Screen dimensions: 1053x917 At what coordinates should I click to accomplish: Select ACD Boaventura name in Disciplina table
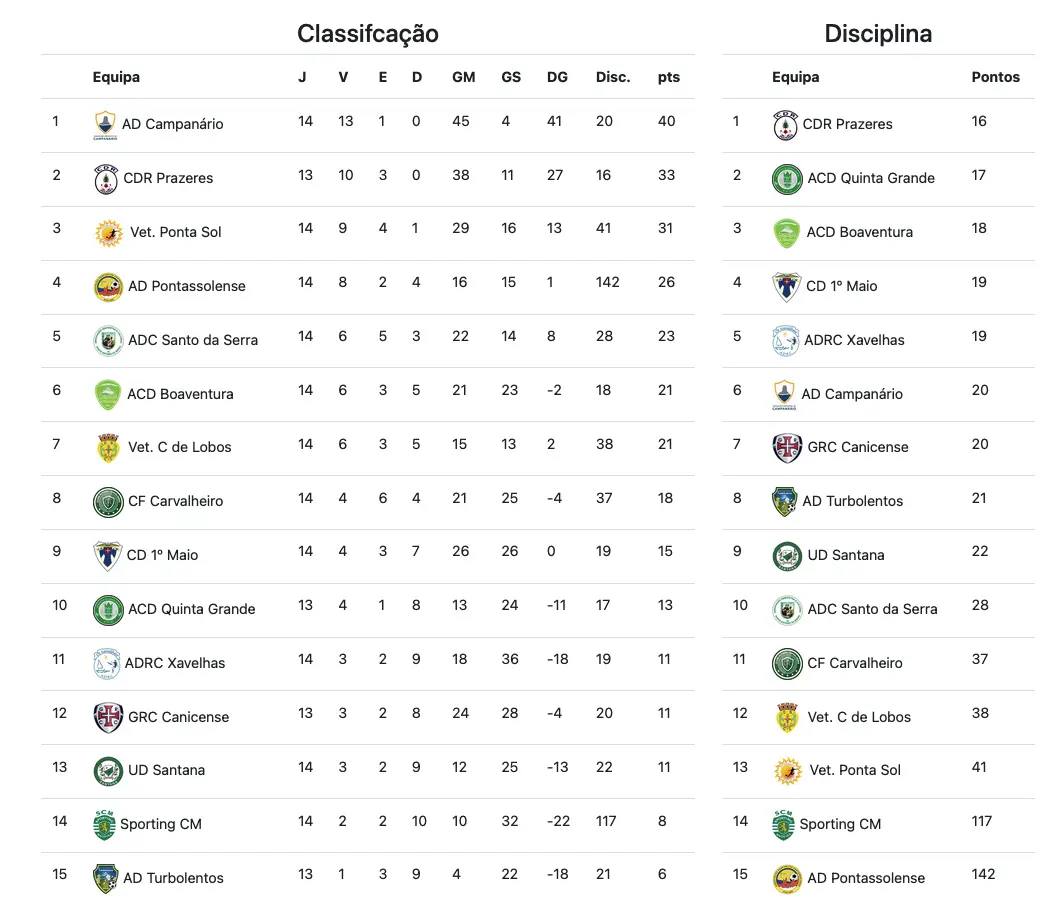point(860,232)
